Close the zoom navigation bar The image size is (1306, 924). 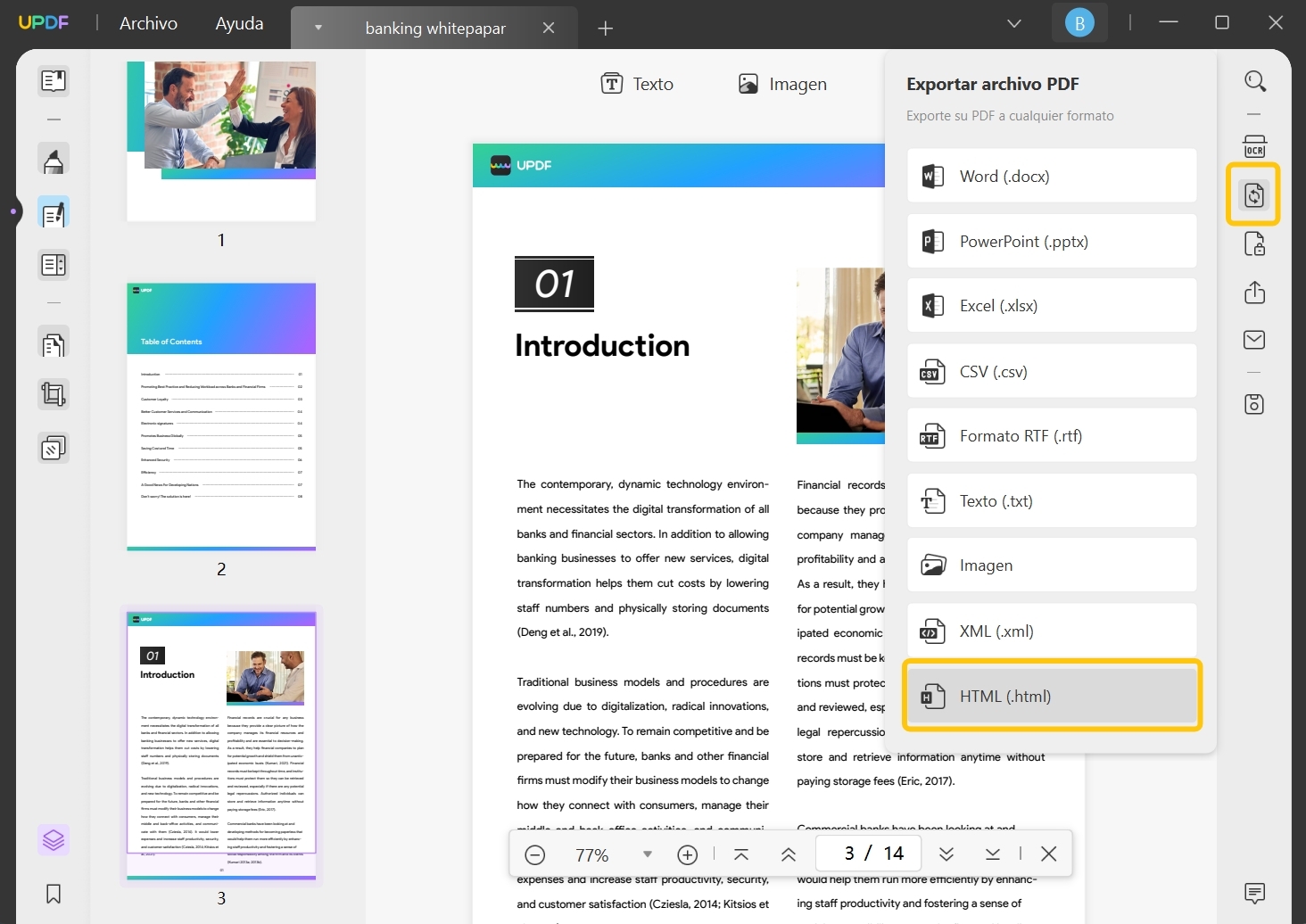point(1049,854)
